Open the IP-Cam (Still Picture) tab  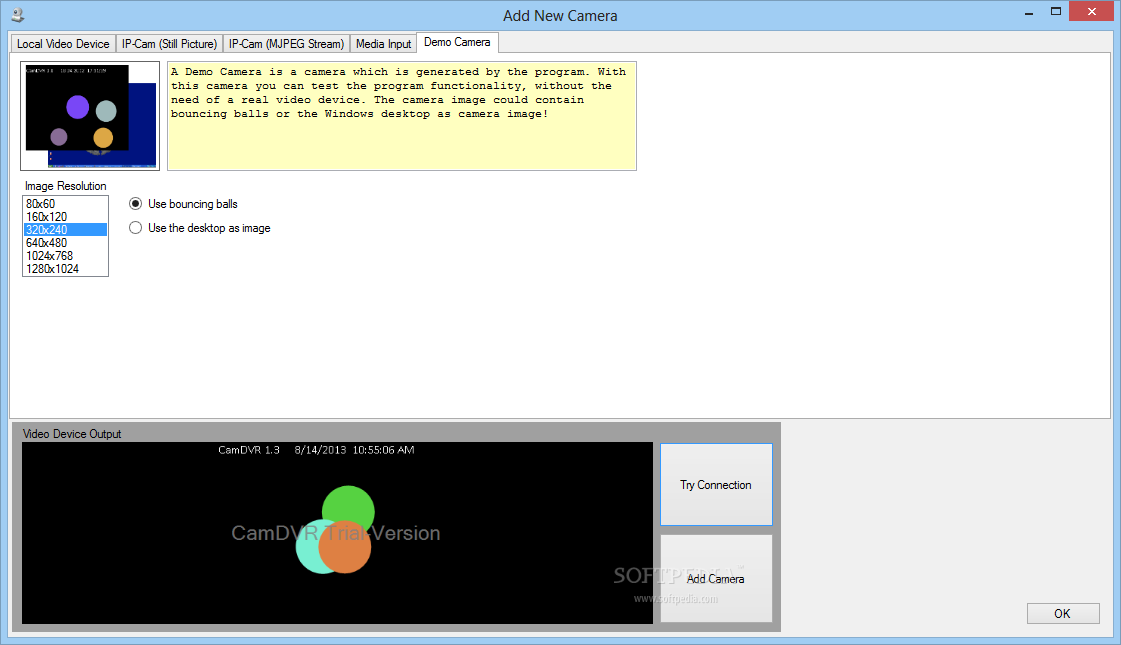point(169,44)
